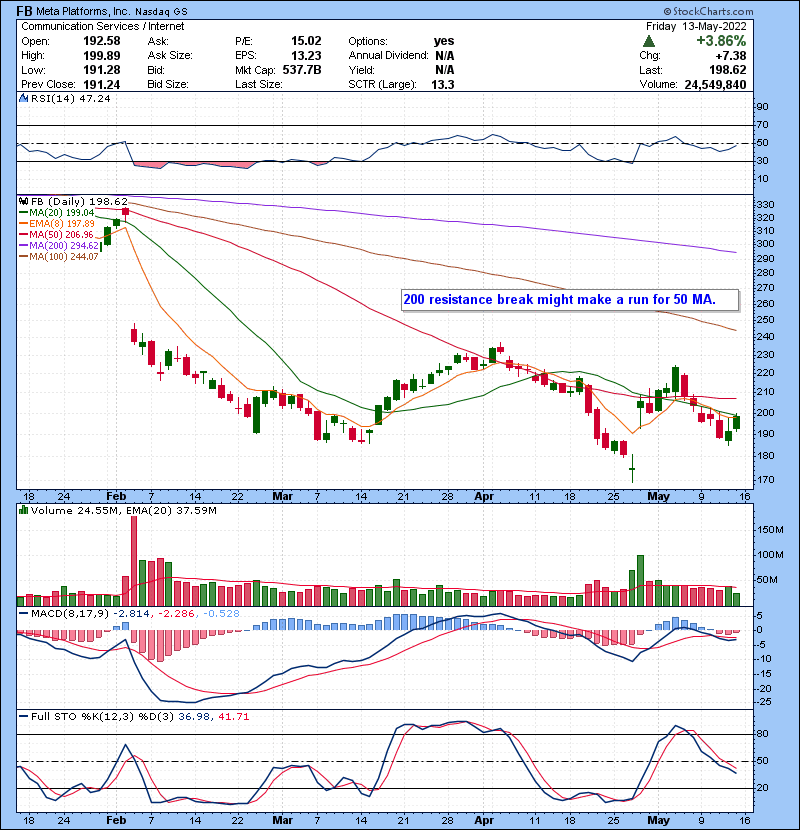Click the Annual Dividend N/A value
800x830 pixels.
pyautogui.click(x=445, y=56)
